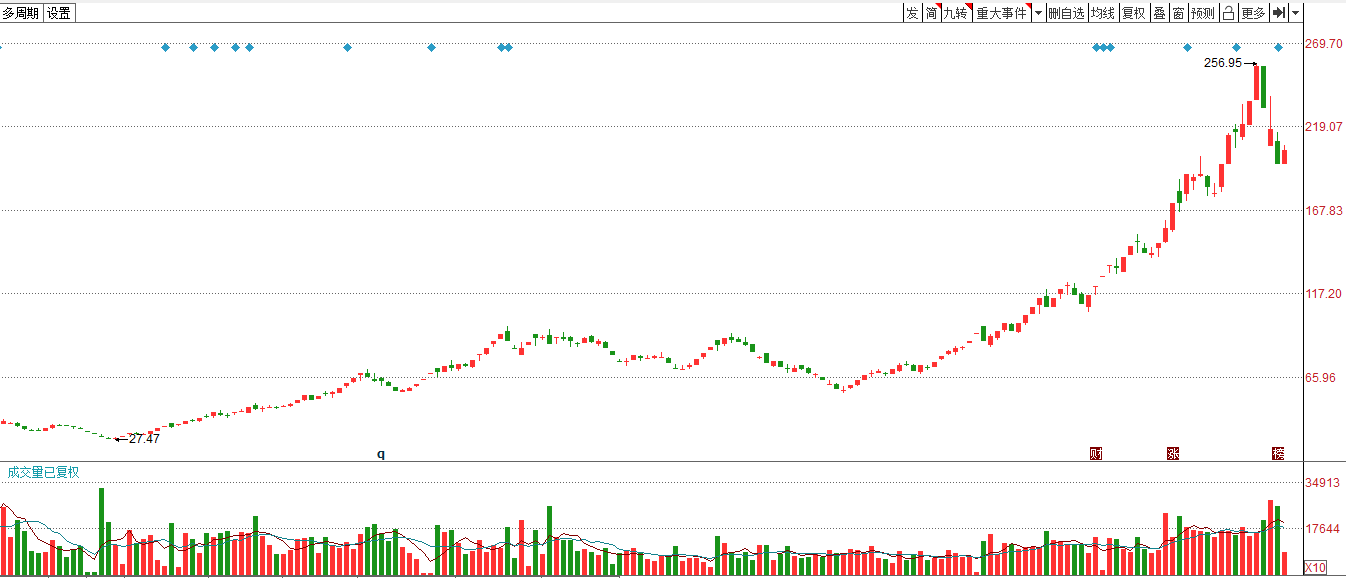Click the 219.07 price axis value

click(1323, 127)
